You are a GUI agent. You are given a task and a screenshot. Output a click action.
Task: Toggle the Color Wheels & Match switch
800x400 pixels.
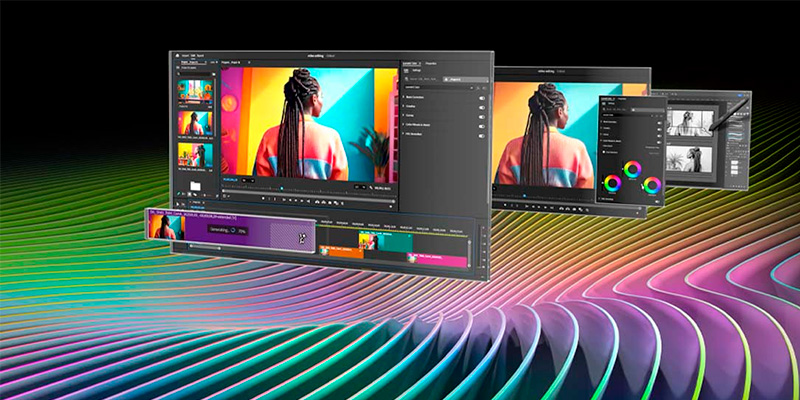[482, 126]
